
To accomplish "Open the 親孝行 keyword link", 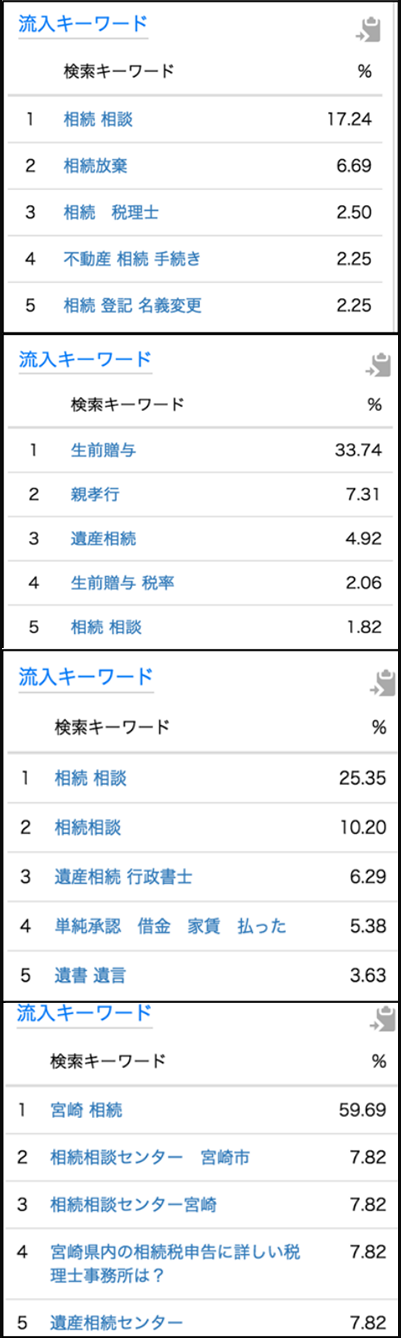I will coord(95,494).
